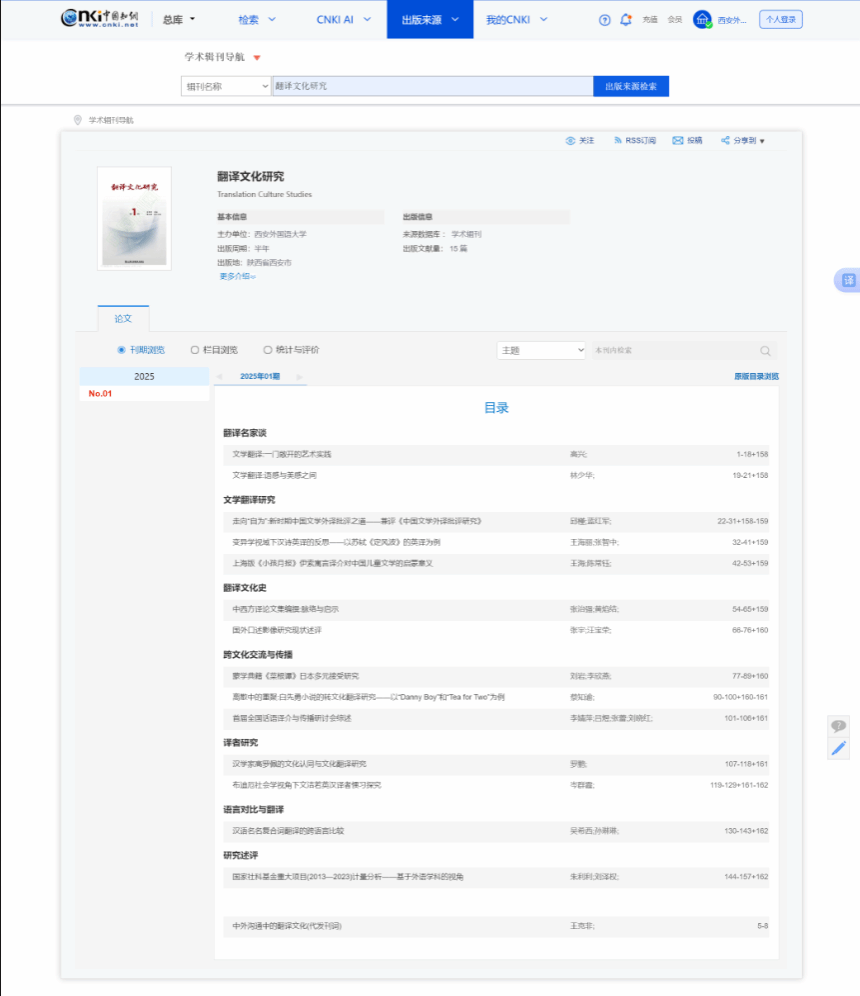
Task: Click the floating pencil edit icon
Action: 838,748
